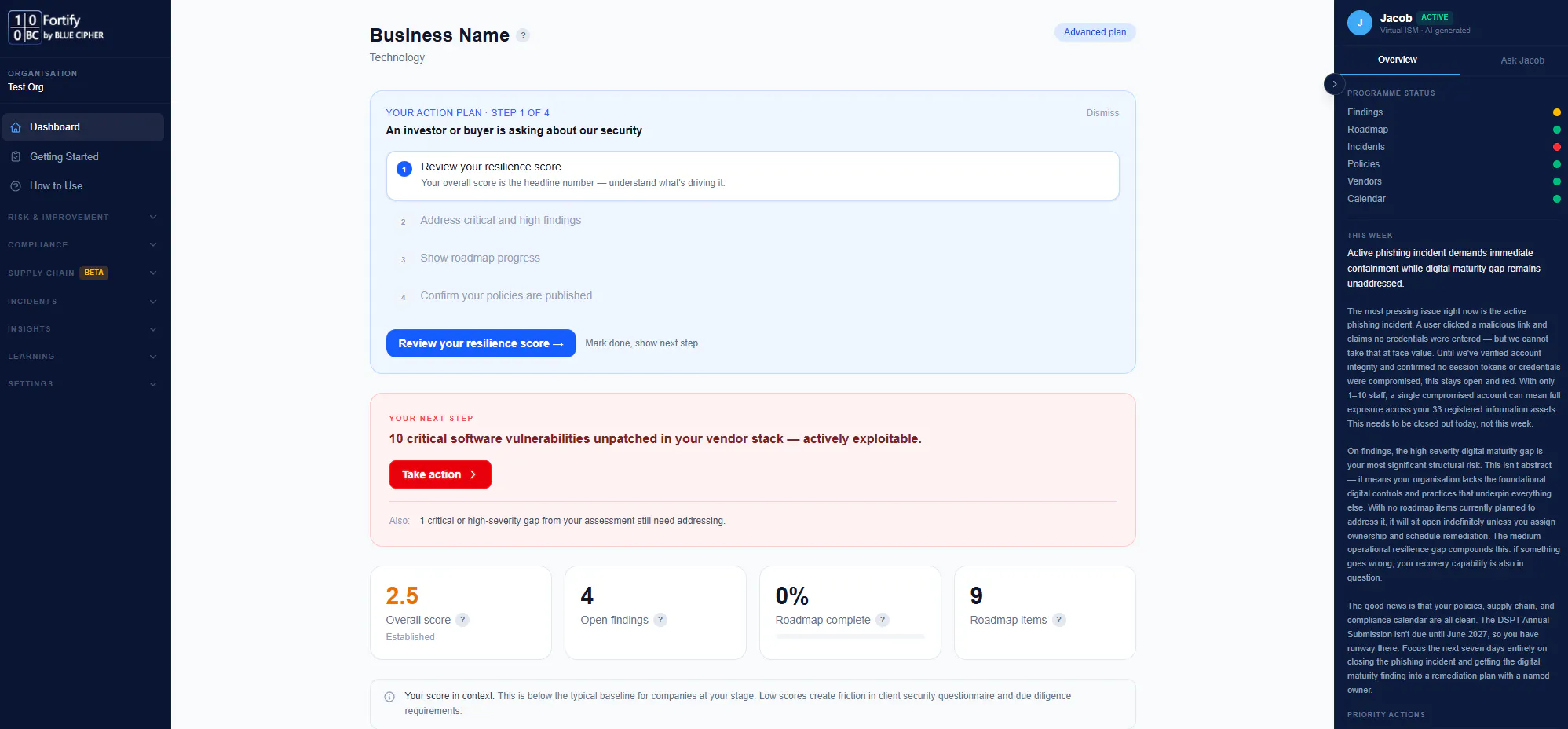Click the 9 roadmap items value
Viewport: 1568px width, 729px height.
coord(977,596)
